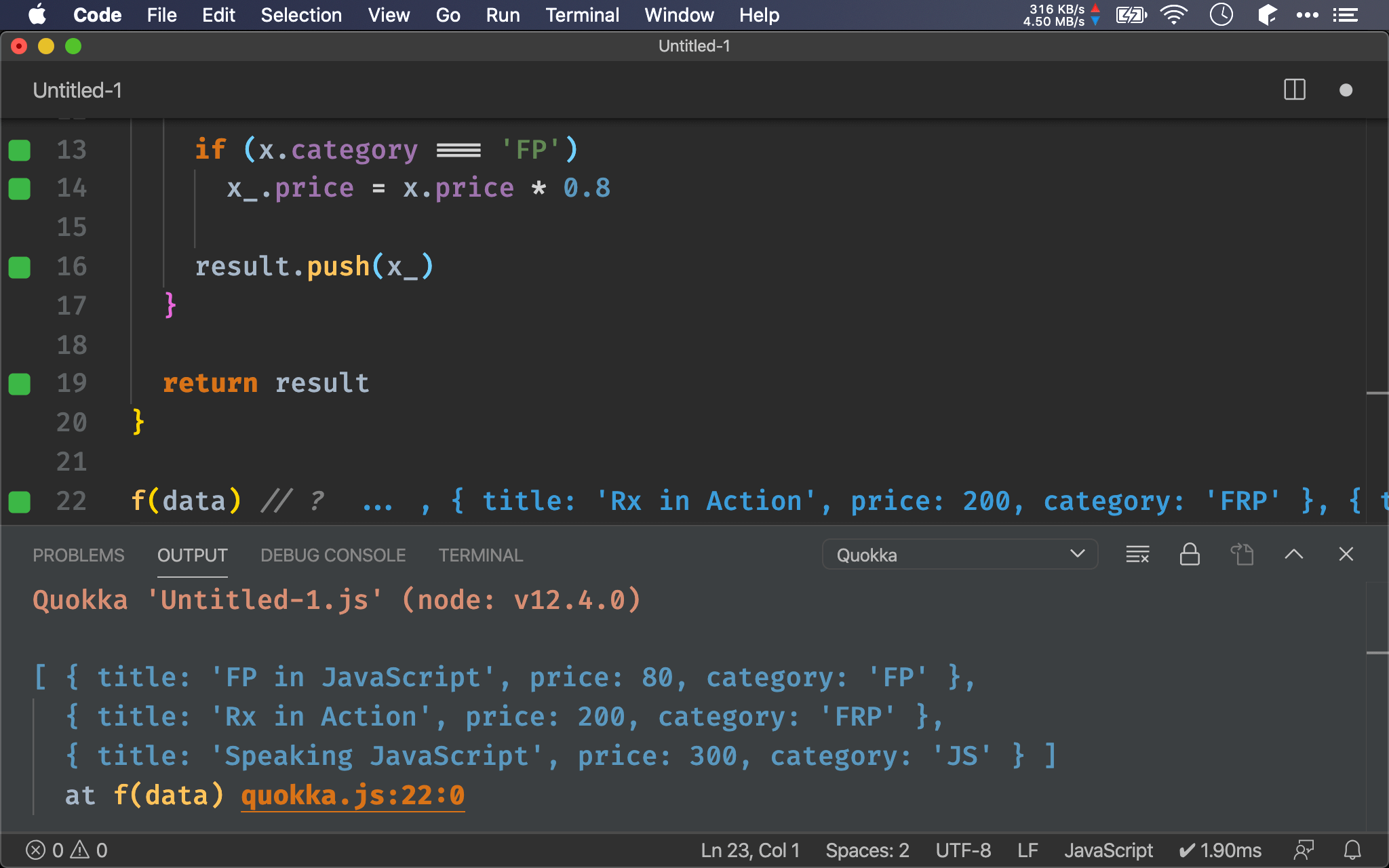Change indentation with Spaces: 2
This screenshot has height=868, width=1389.
(867, 850)
